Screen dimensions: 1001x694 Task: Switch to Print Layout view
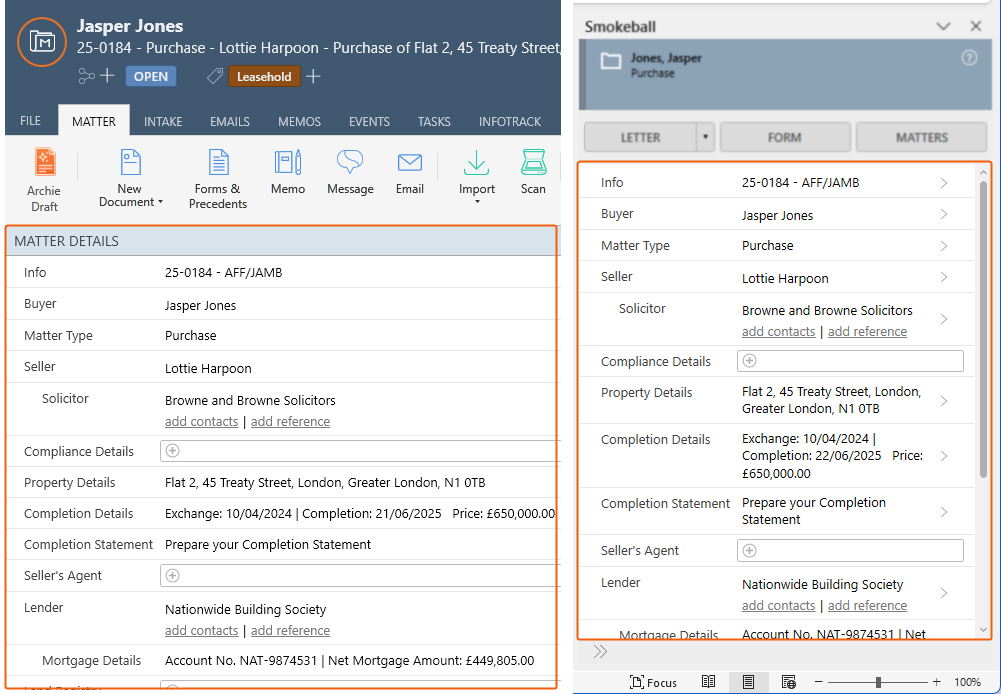click(748, 682)
